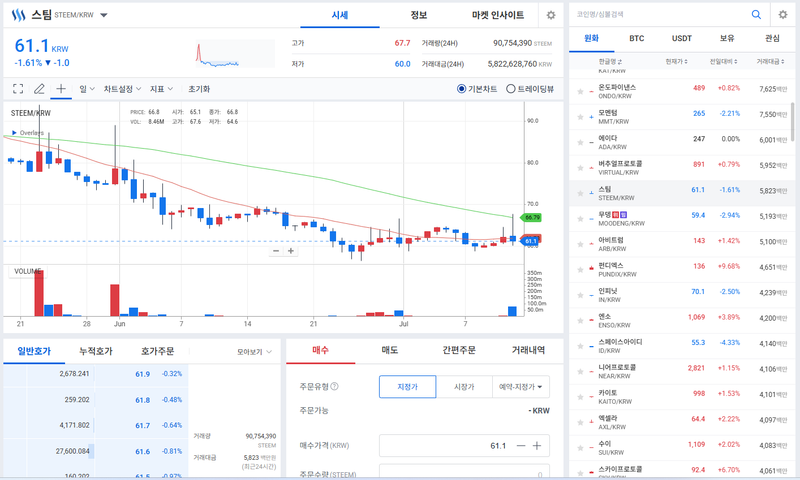
Task: Favorite AXL/KRW with its star
Action: click(x=580, y=423)
